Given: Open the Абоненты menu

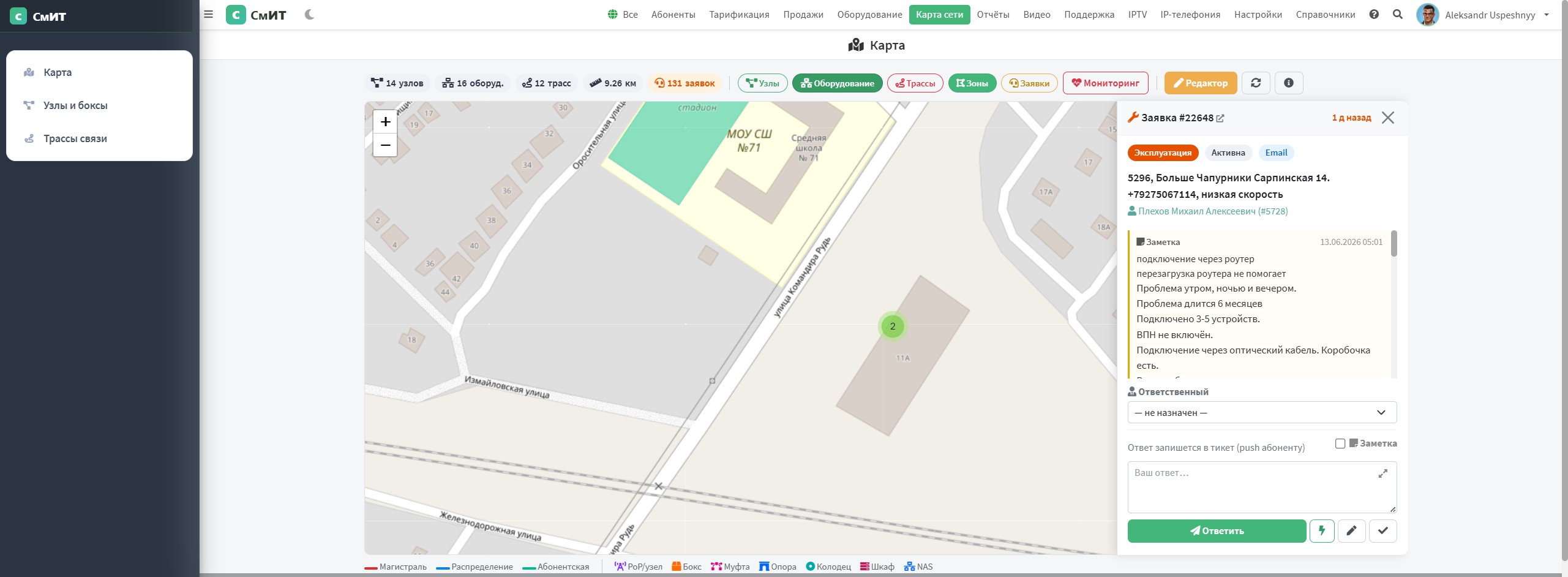Looking at the screenshot, I should [673, 15].
